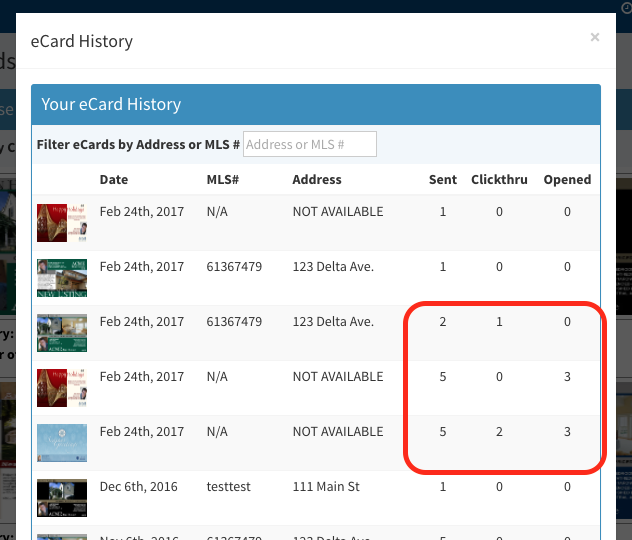The height and width of the screenshot is (540, 632).
Task: Close the eCard History dialog
Action: click(x=595, y=37)
